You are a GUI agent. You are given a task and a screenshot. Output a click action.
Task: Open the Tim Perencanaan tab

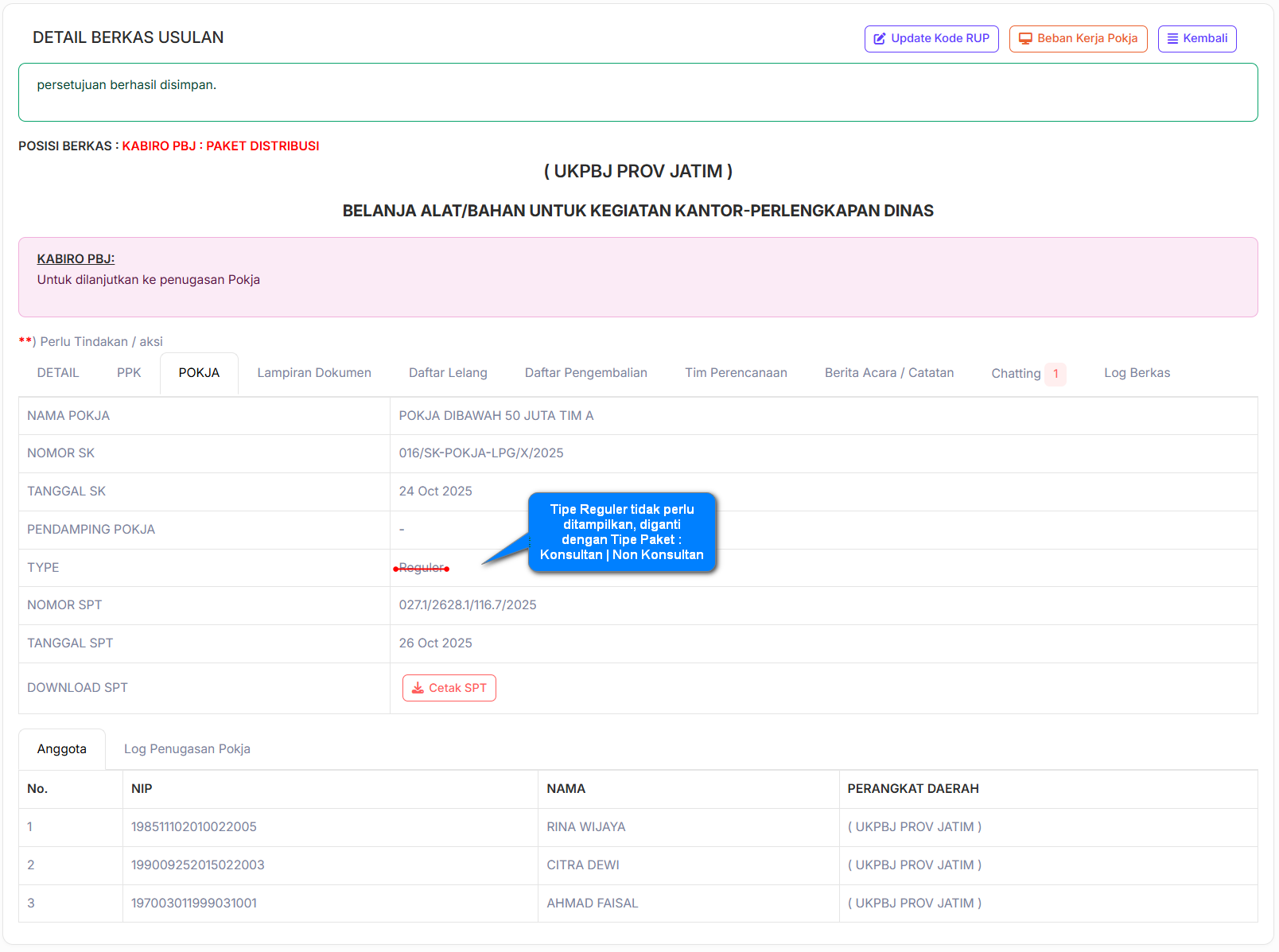[x=736, y=373]
